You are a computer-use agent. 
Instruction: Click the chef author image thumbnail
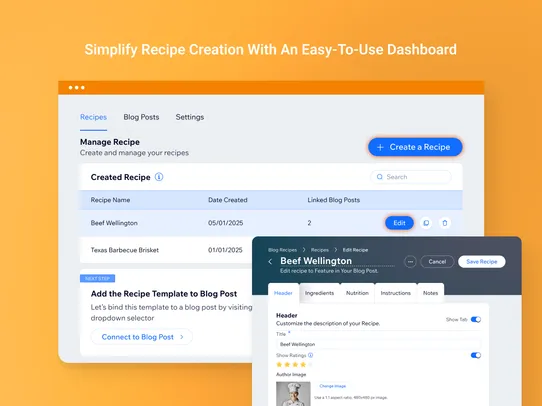(293, 394)
